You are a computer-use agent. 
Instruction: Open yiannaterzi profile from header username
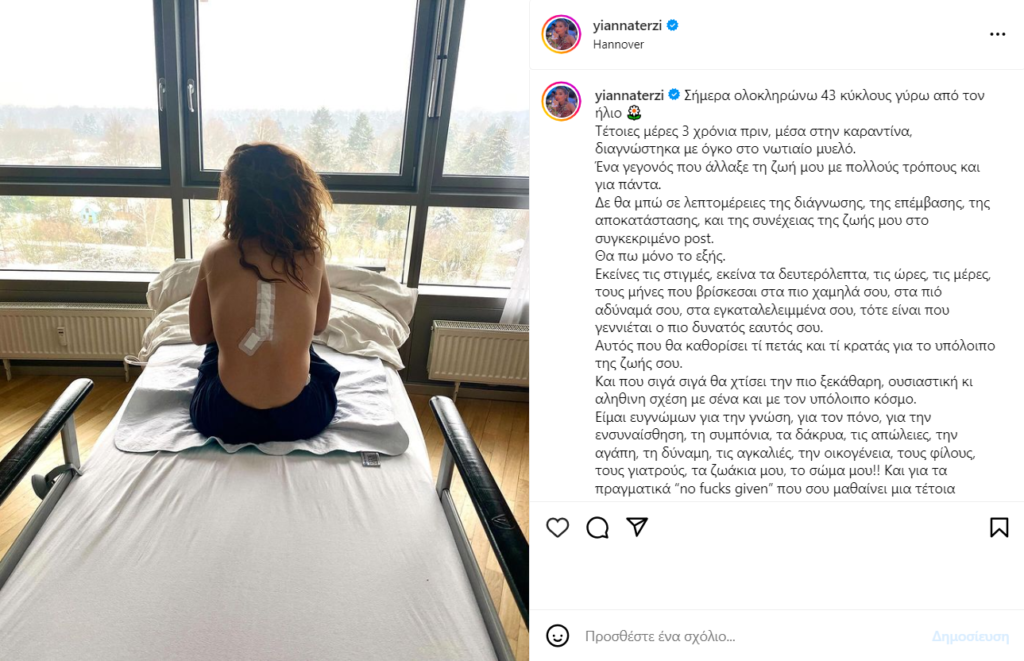(627, 25)
